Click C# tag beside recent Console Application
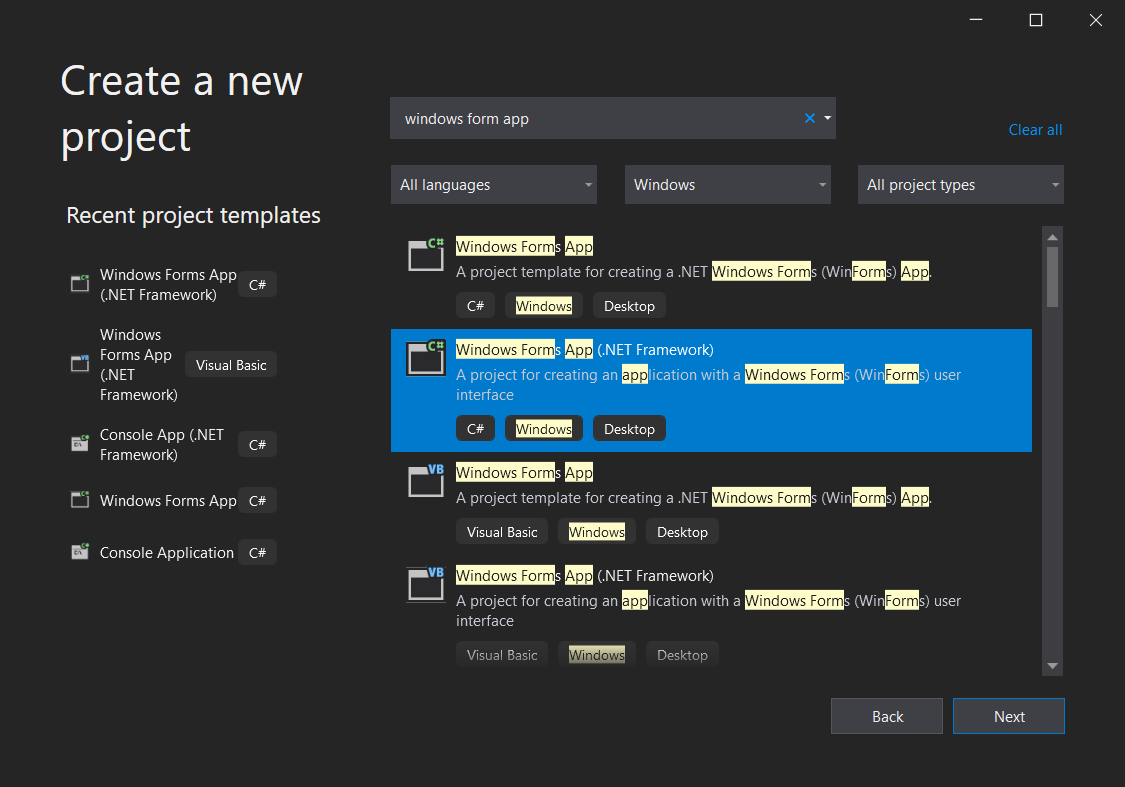 (x=257, y=552)
